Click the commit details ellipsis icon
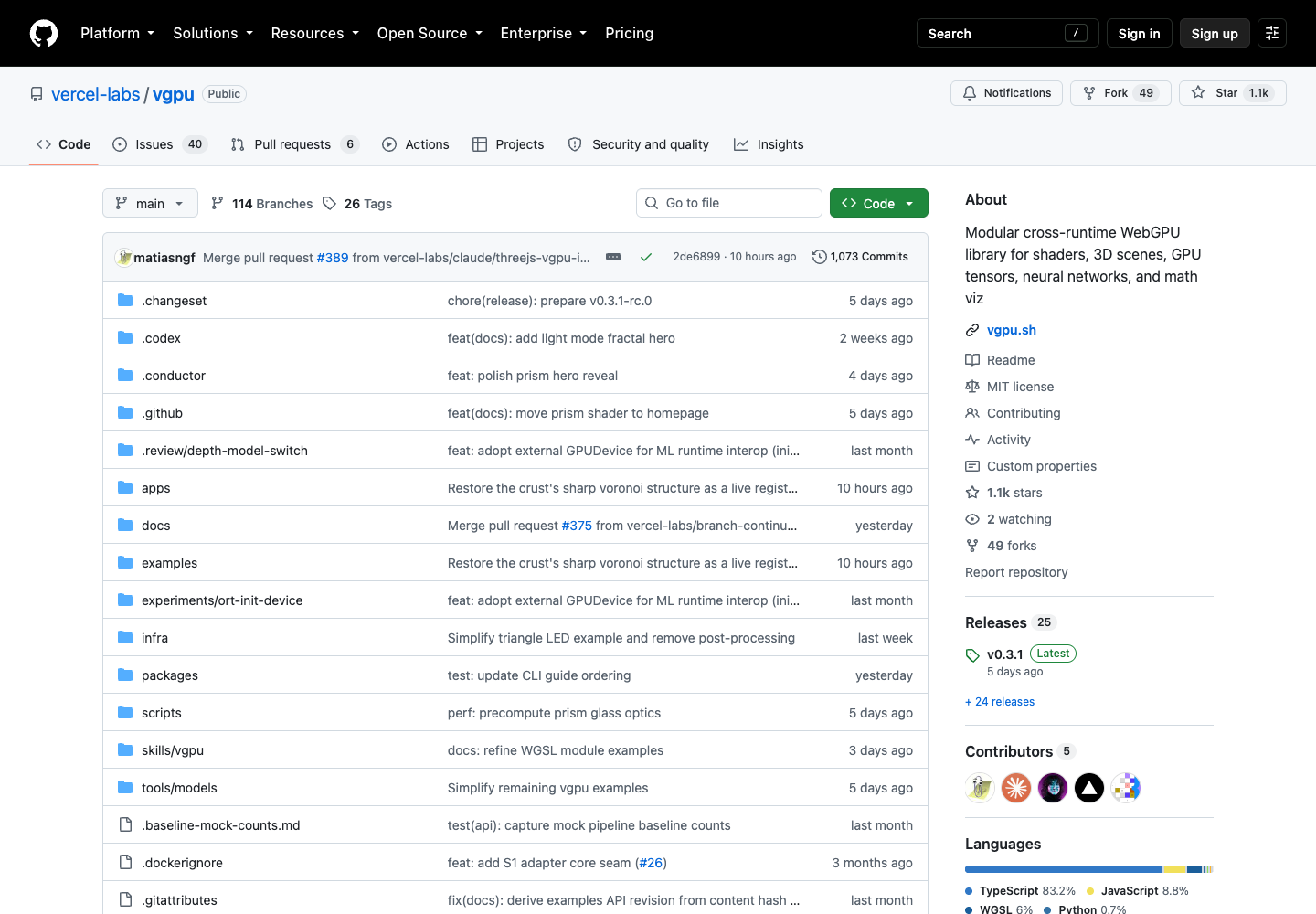 click(x=613, y=257)
